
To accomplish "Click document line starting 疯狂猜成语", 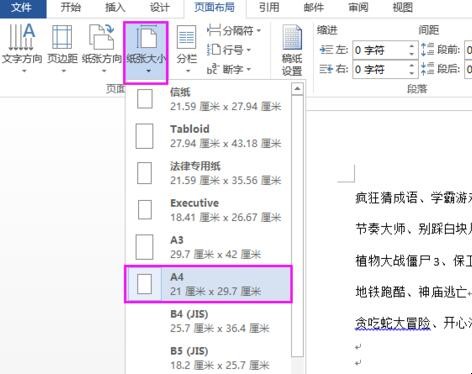I will click(414, 198).
